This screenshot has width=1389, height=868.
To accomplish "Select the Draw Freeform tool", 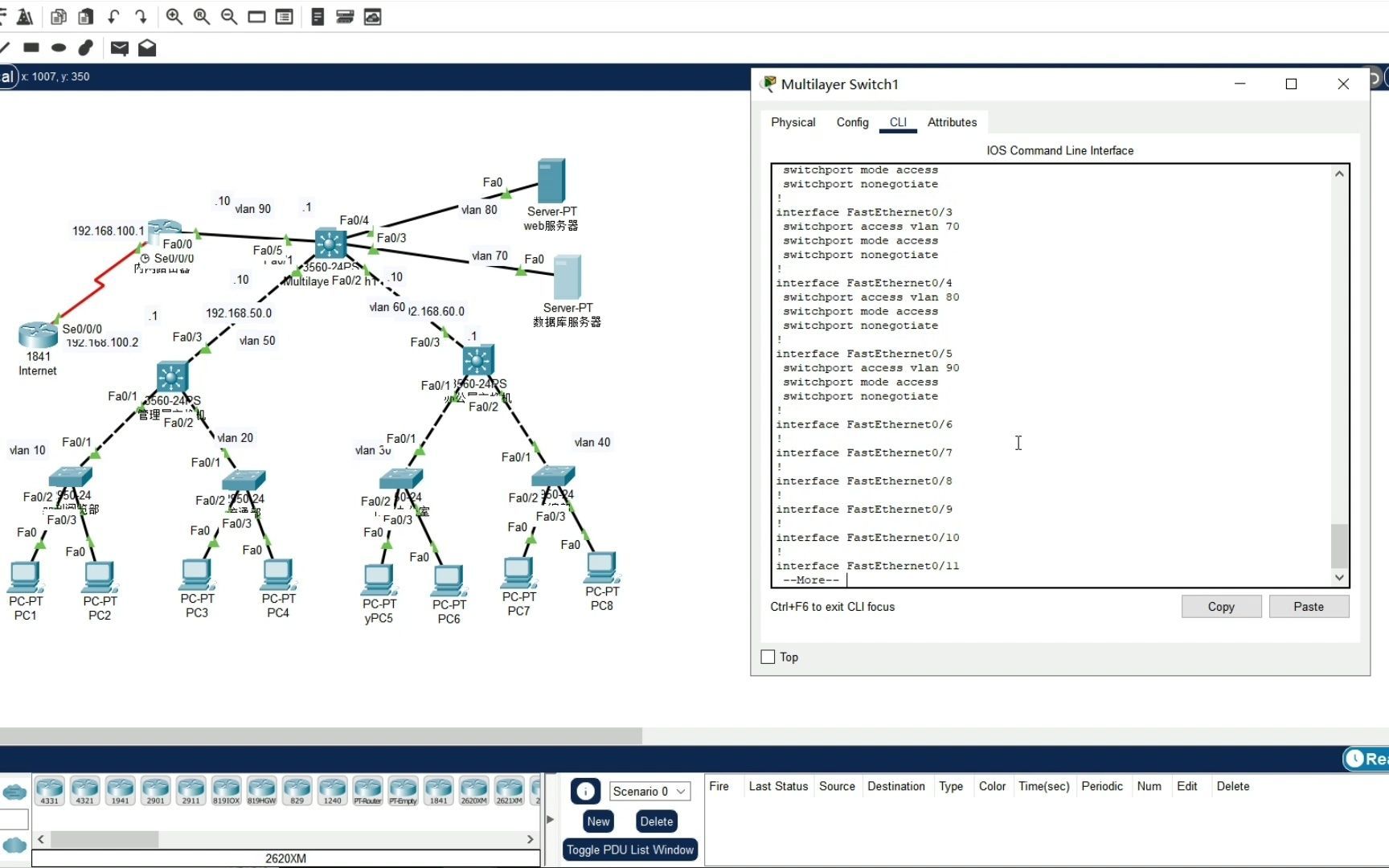I will [86, 47].
